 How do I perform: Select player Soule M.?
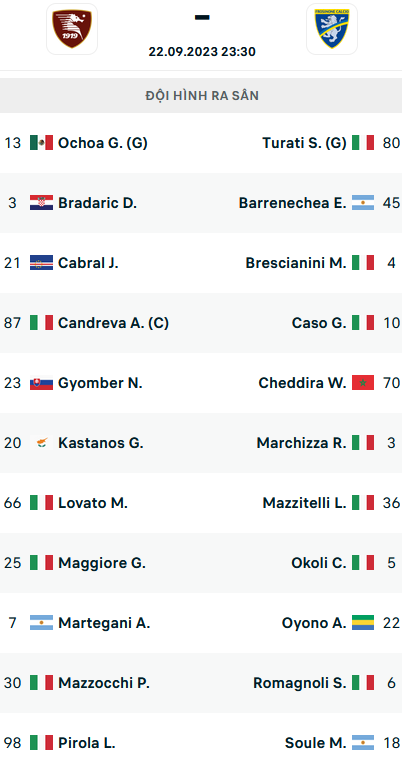(x=316, y=743)
